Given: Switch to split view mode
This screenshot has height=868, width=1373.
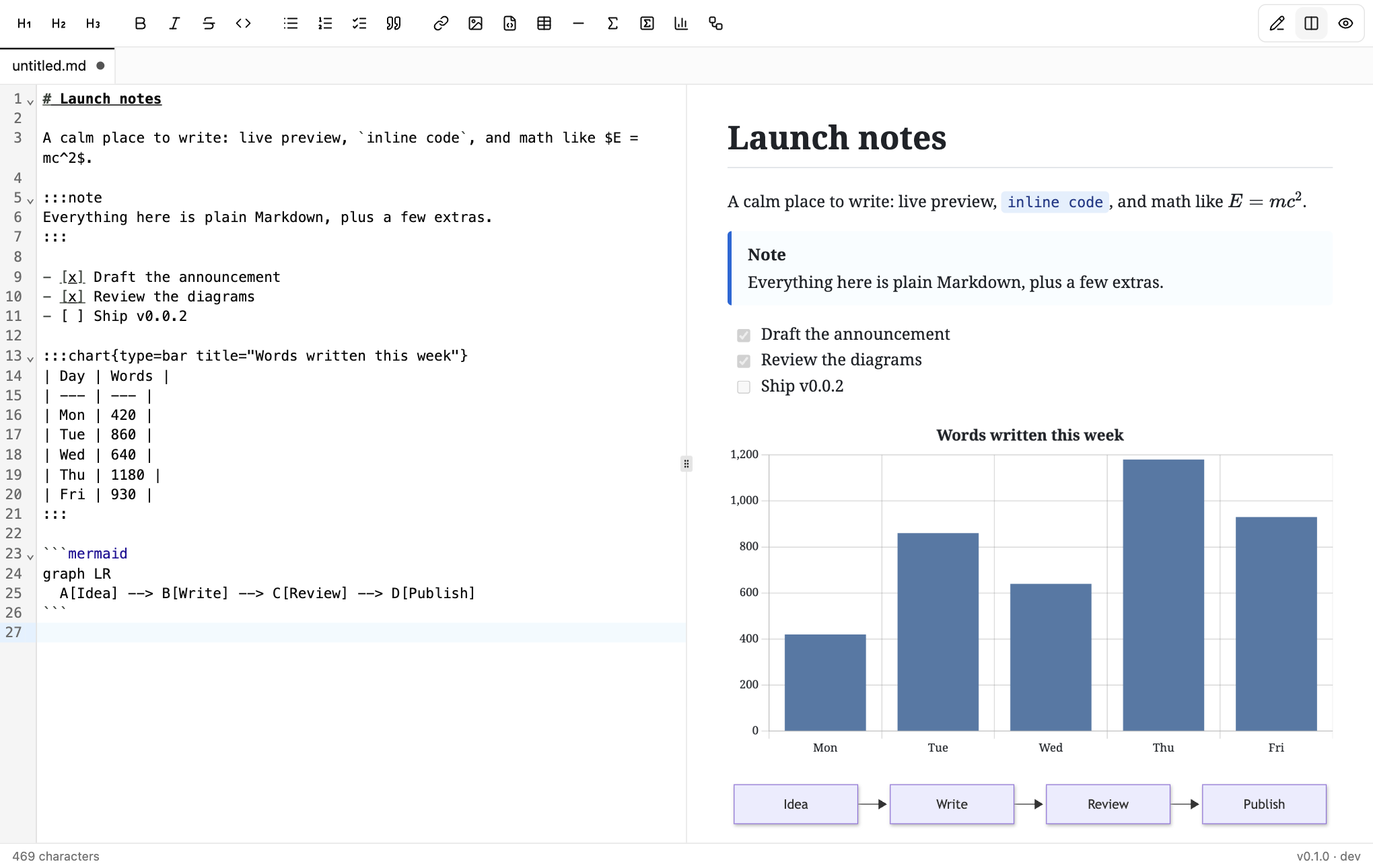Looking at the screenshot, I should [1311, 24].
